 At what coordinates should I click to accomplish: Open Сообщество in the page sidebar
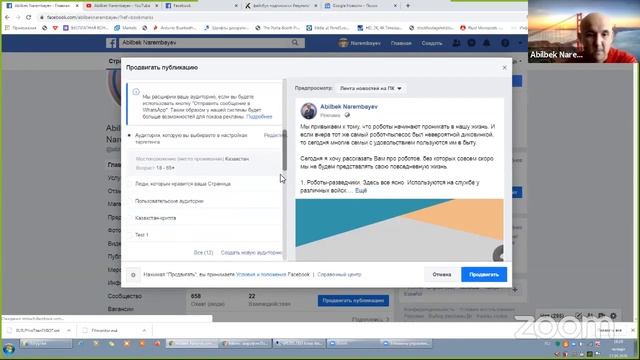125,296
